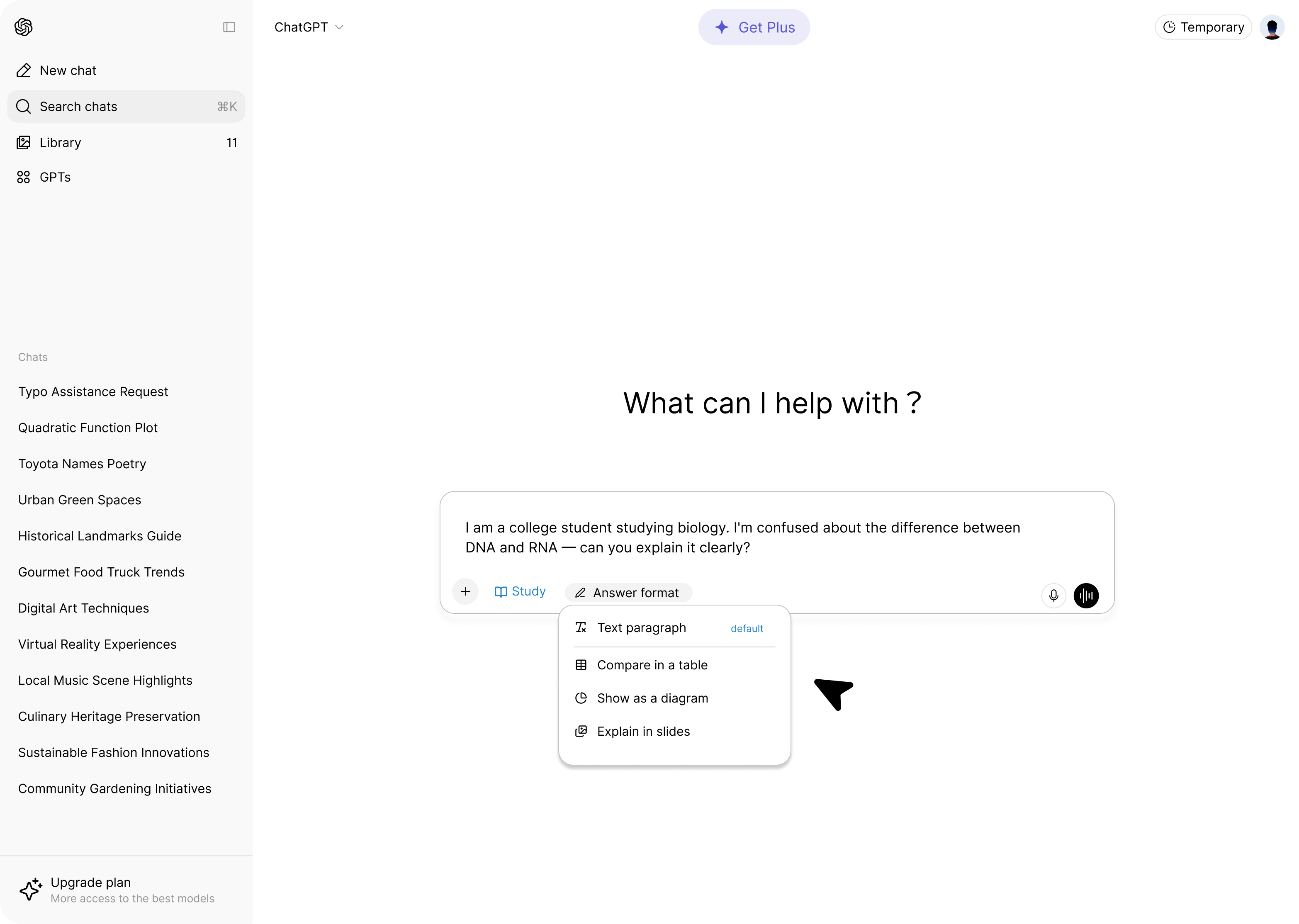Click the plus attachment button
Image resolution: width=1299 pixels, height=924 pixels.
[x=465, y=592]
